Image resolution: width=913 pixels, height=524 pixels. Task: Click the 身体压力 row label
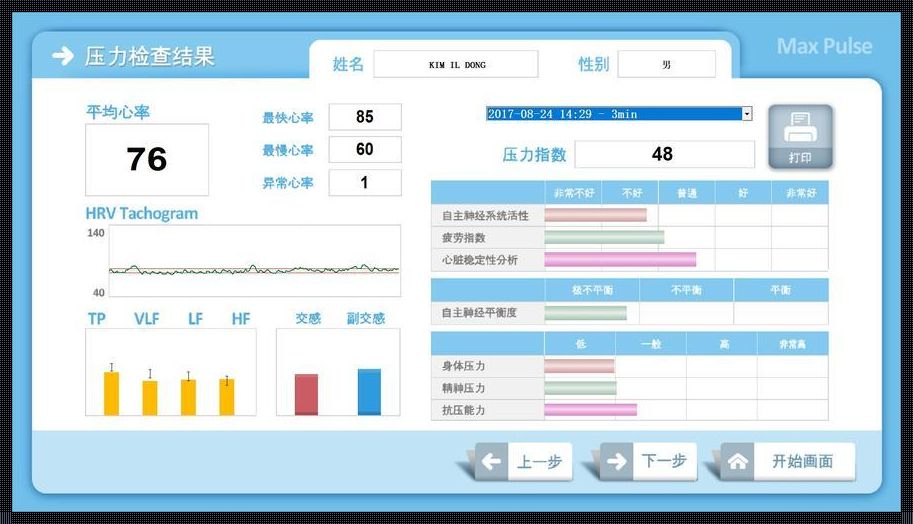click(x=463, y=366)
